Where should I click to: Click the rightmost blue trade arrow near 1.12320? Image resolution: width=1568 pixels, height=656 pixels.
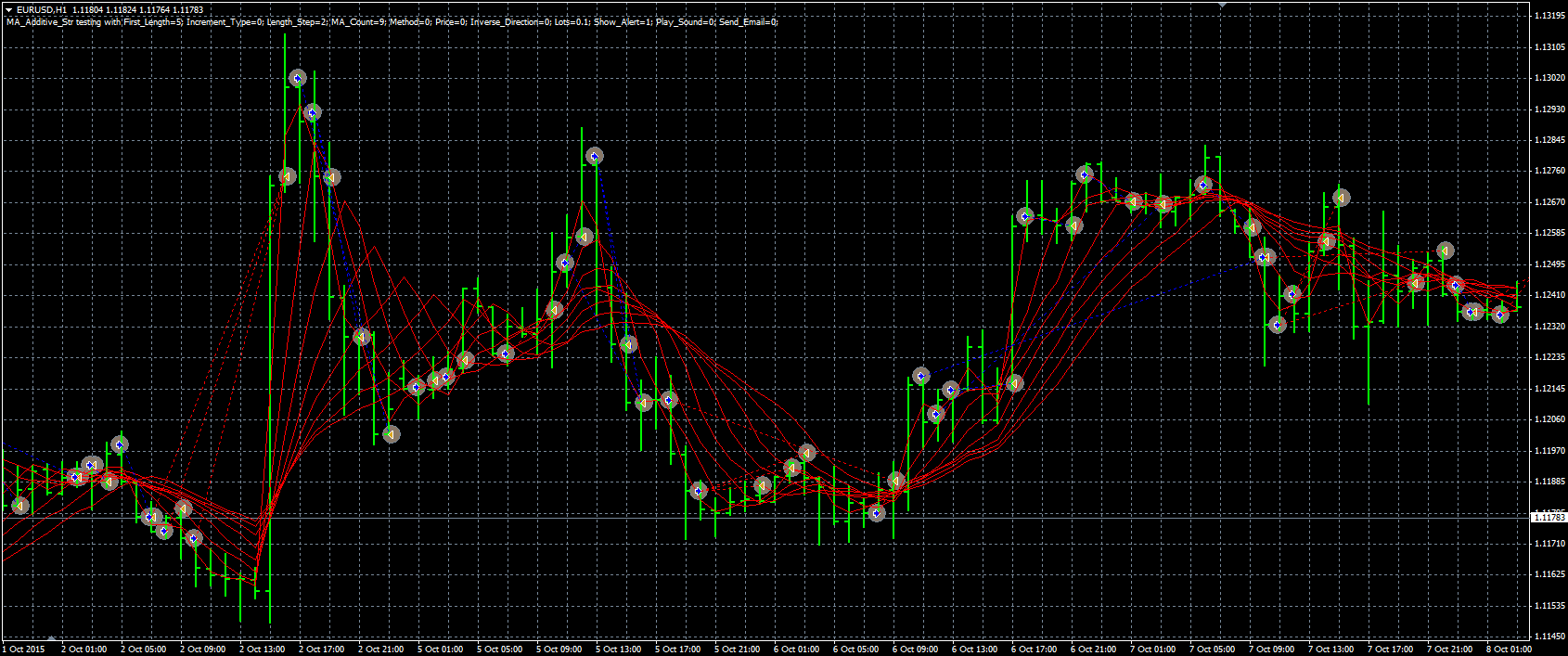click(1500, 315)
